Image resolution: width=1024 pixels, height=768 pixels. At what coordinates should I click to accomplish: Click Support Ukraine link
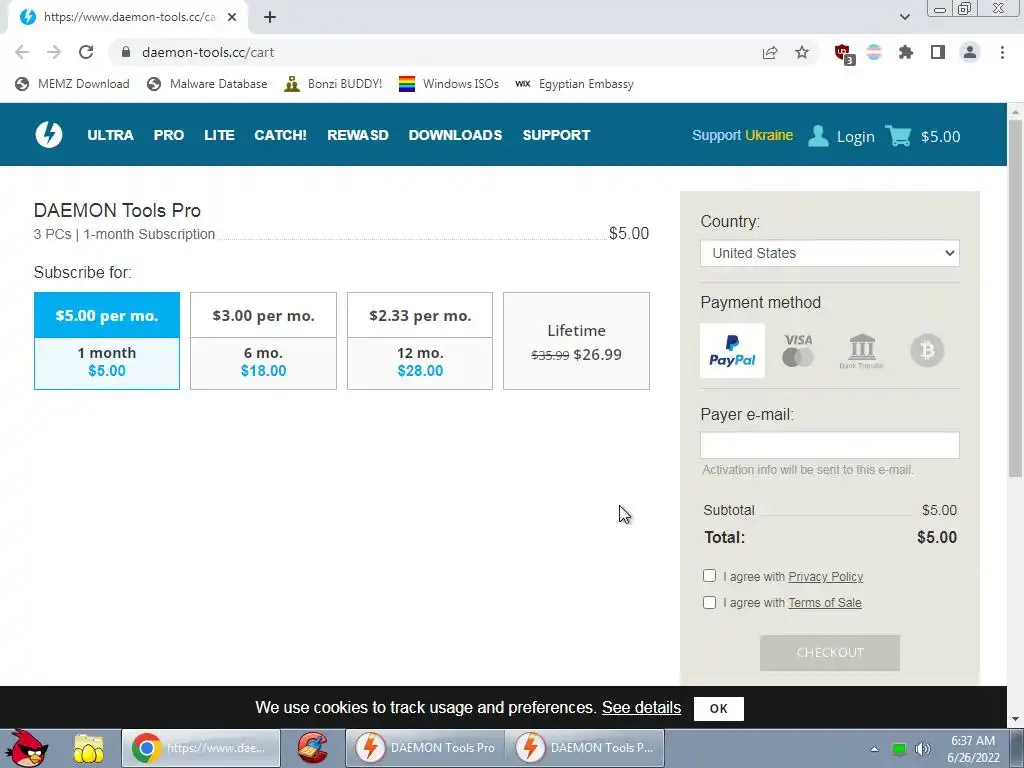coord(743,135)
